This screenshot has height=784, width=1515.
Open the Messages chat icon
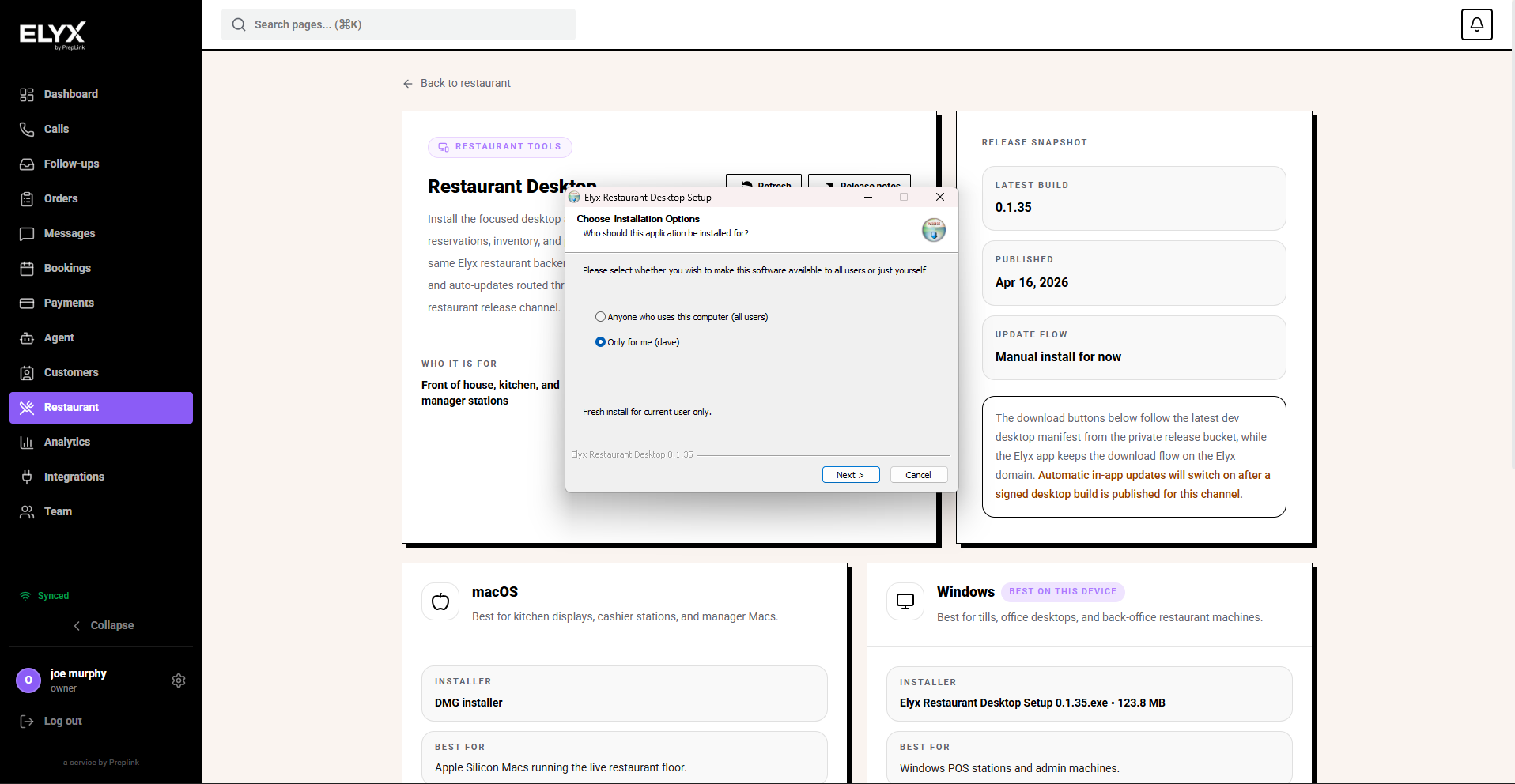click(27, 234)
